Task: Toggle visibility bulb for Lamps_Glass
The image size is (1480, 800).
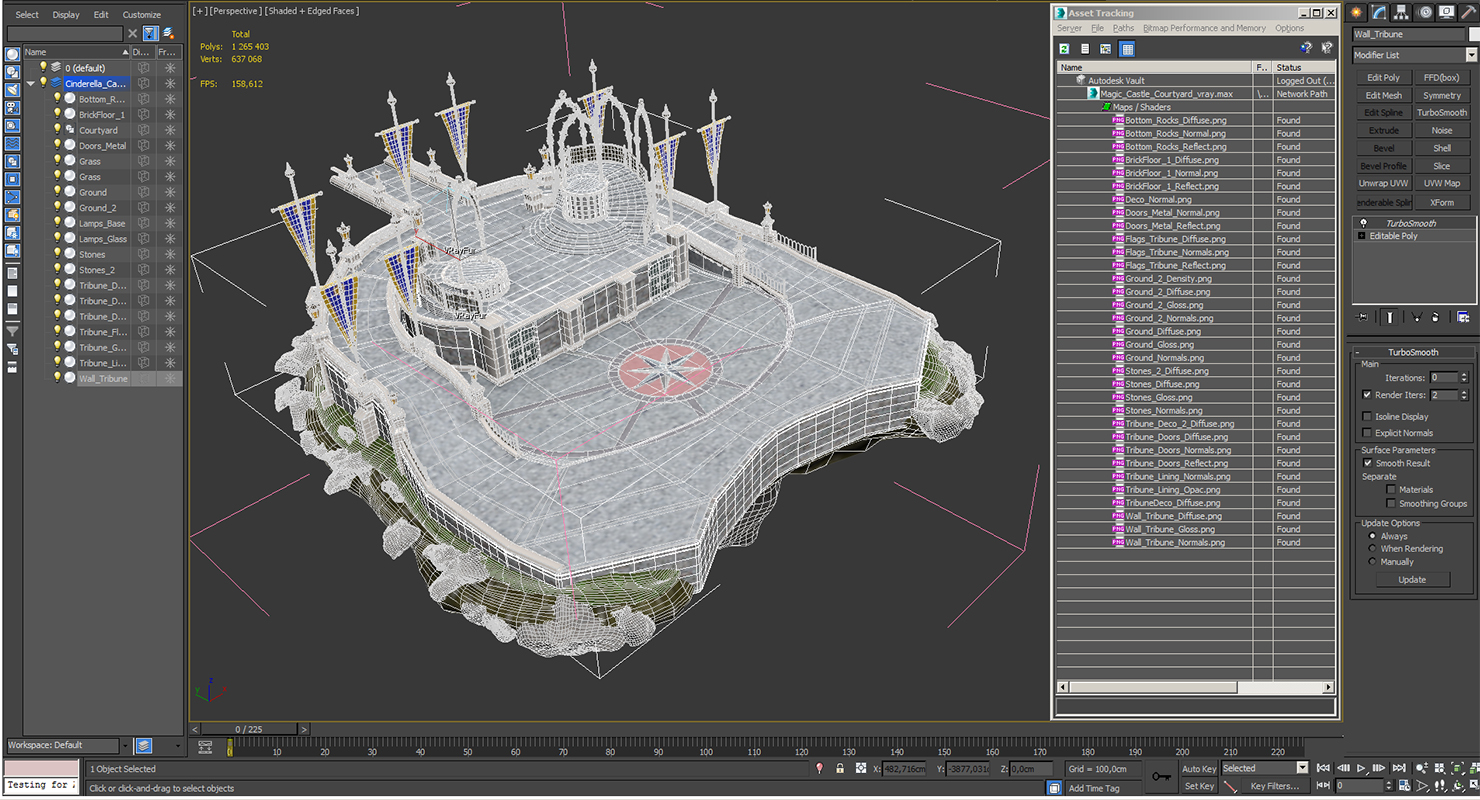Action: point(57,239)
